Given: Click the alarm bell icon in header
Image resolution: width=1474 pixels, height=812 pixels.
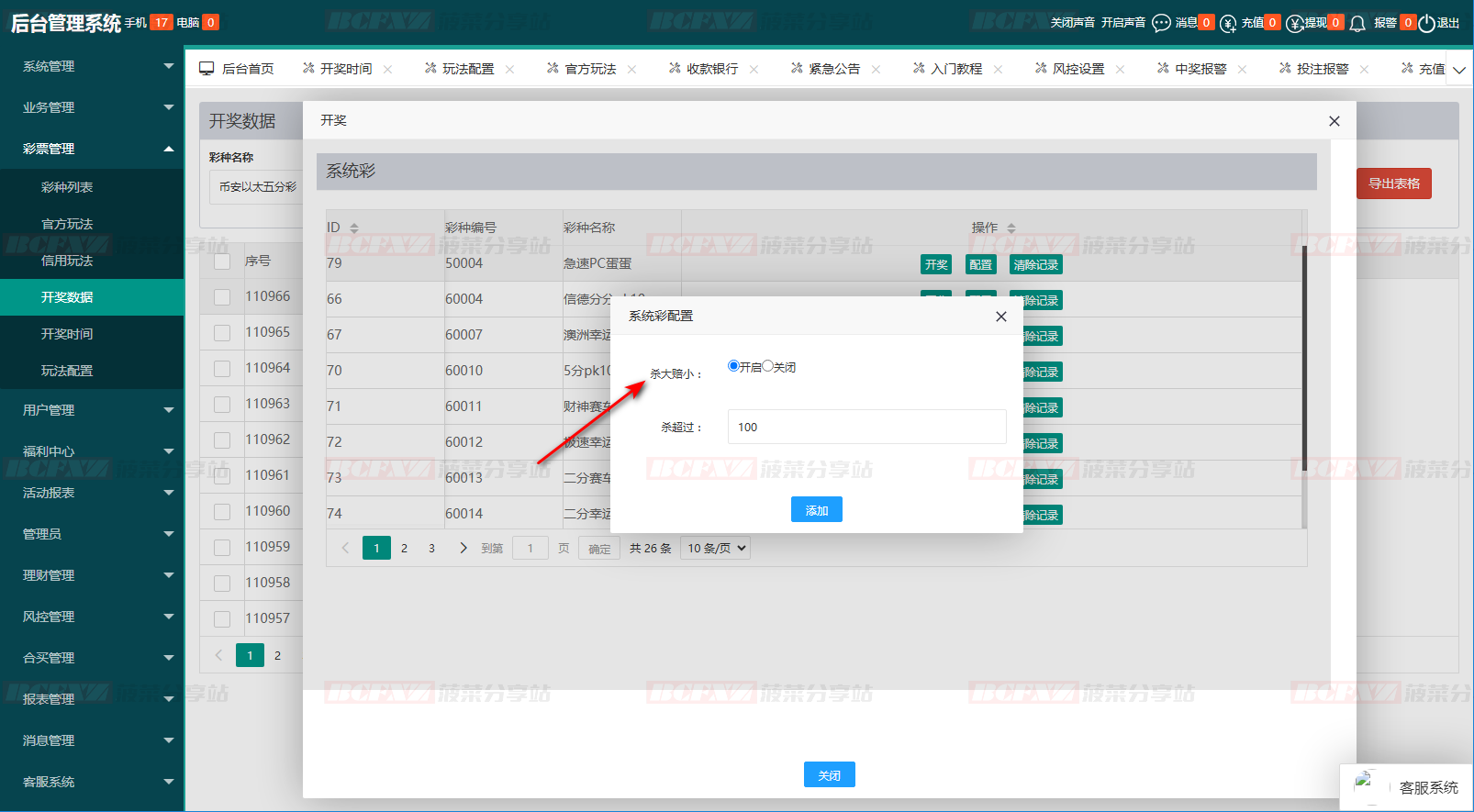Looking at the screenshot, I should 1357,23.
